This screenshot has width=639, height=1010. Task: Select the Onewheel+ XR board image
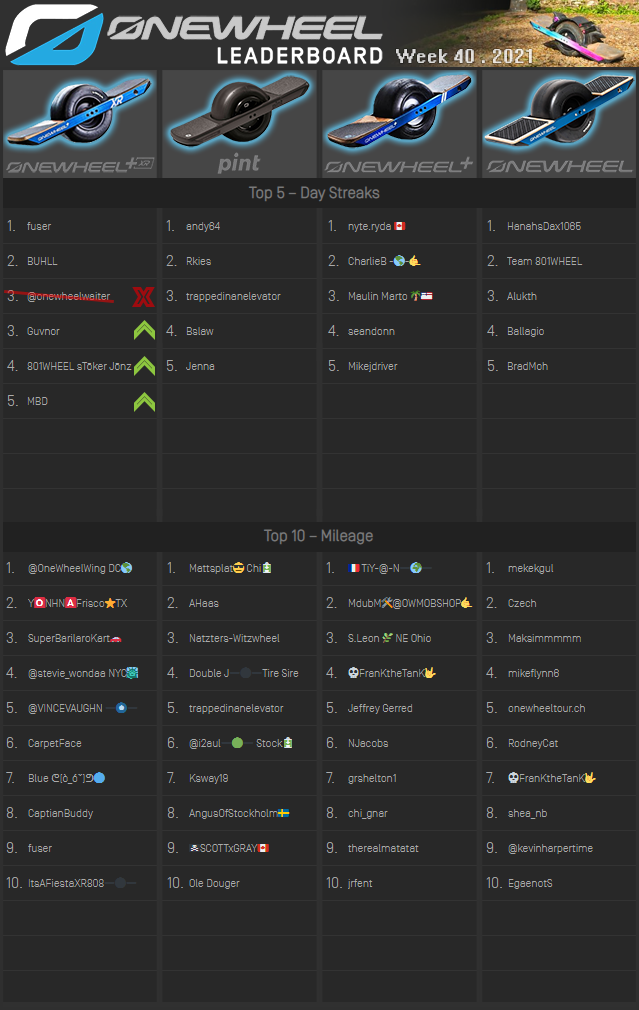80,123
